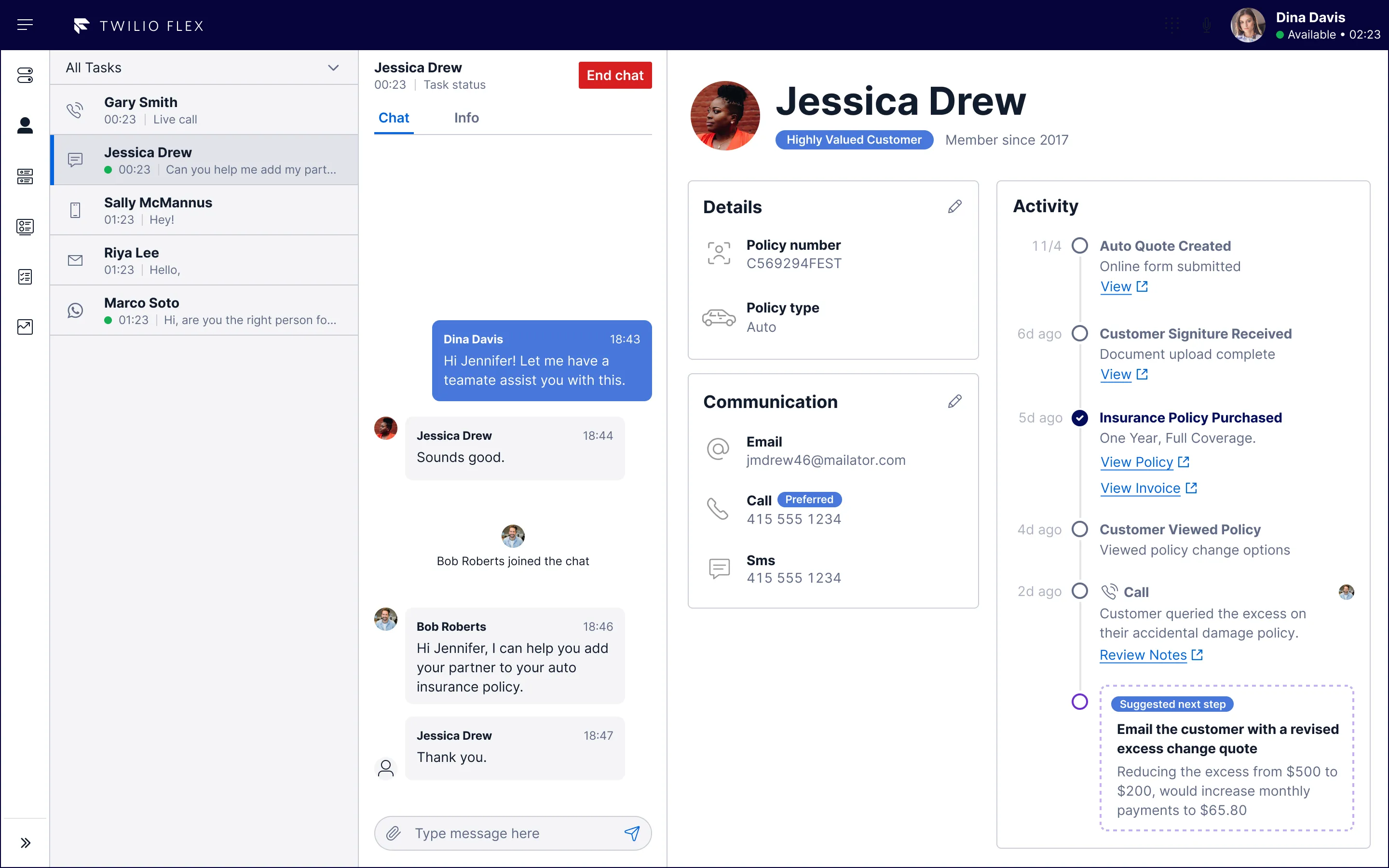Click the WhatsApp icon for Marco Soto
This screenshot has width=1389, height=868.
75,310
